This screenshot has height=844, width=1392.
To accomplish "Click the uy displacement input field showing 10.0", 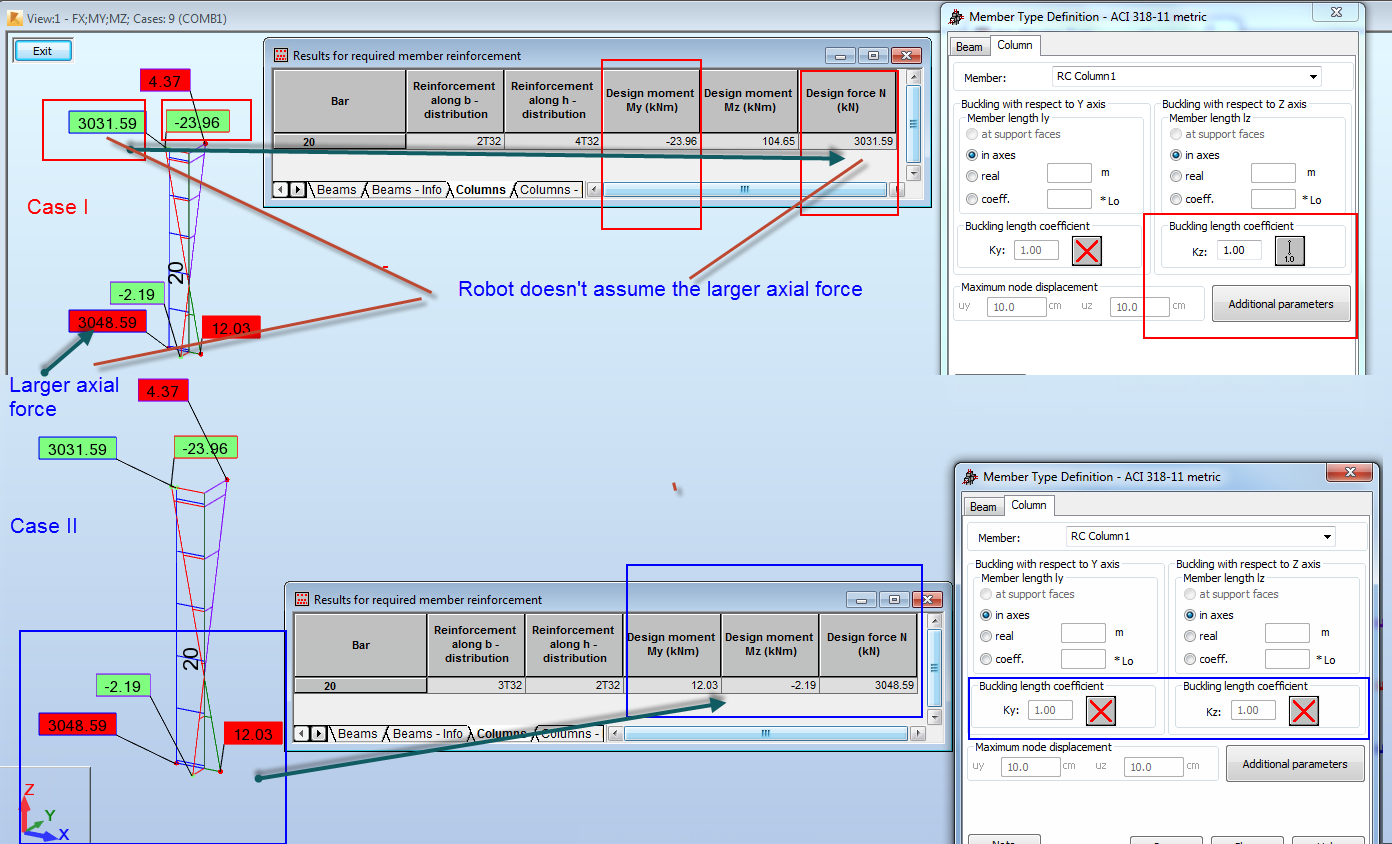I will (1016, 306).
